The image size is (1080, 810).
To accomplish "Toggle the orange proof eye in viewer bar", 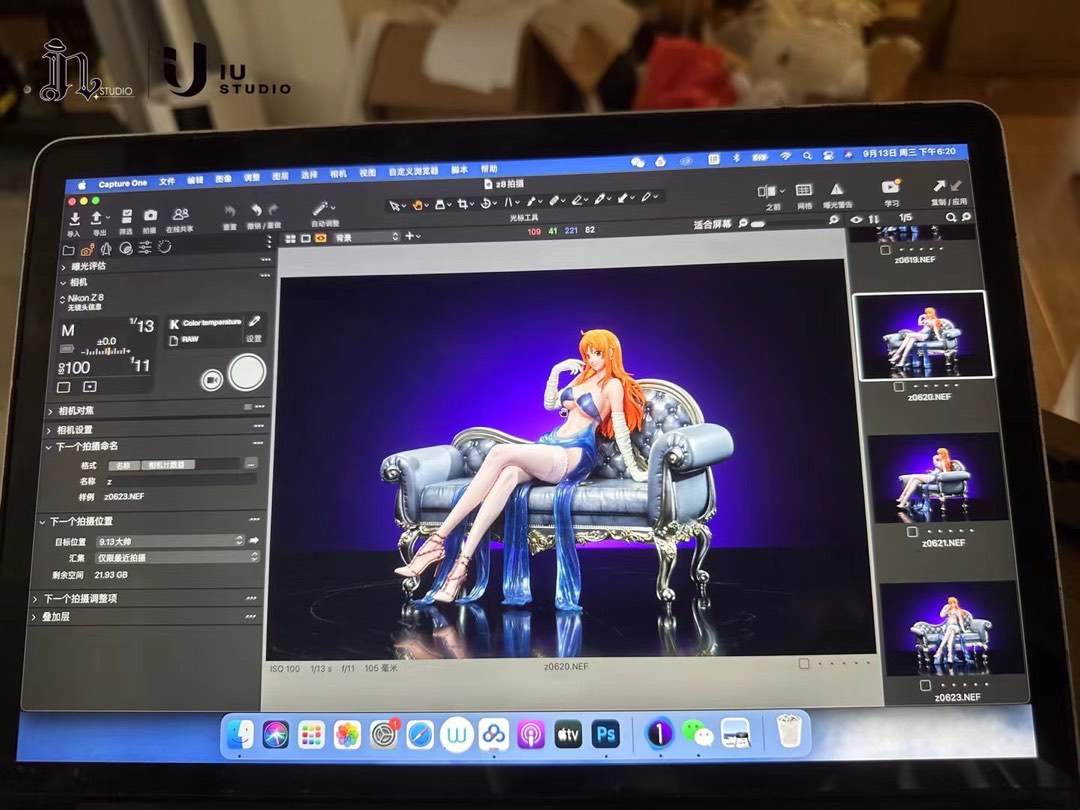I will coord(320,238).
